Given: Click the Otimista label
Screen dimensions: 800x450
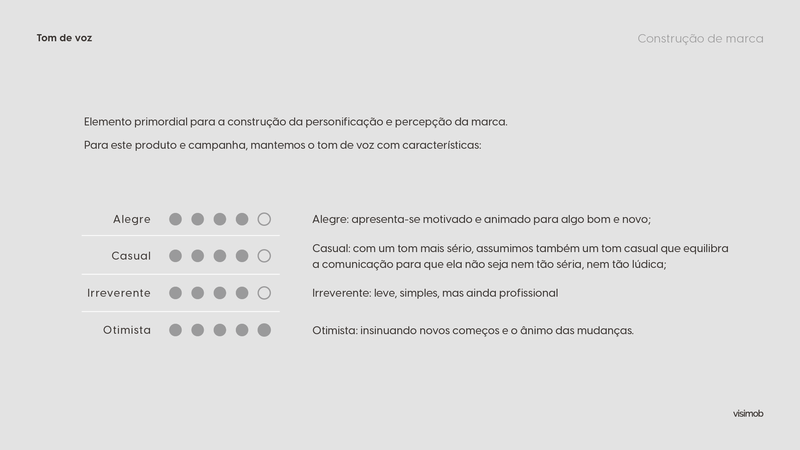Looking at the screenshot, I should coord(127,330).
